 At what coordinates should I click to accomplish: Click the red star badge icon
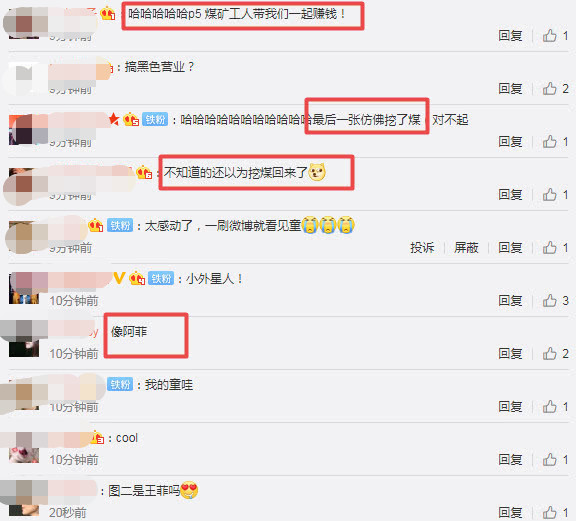pyautogui.click(x=114, y=119)
